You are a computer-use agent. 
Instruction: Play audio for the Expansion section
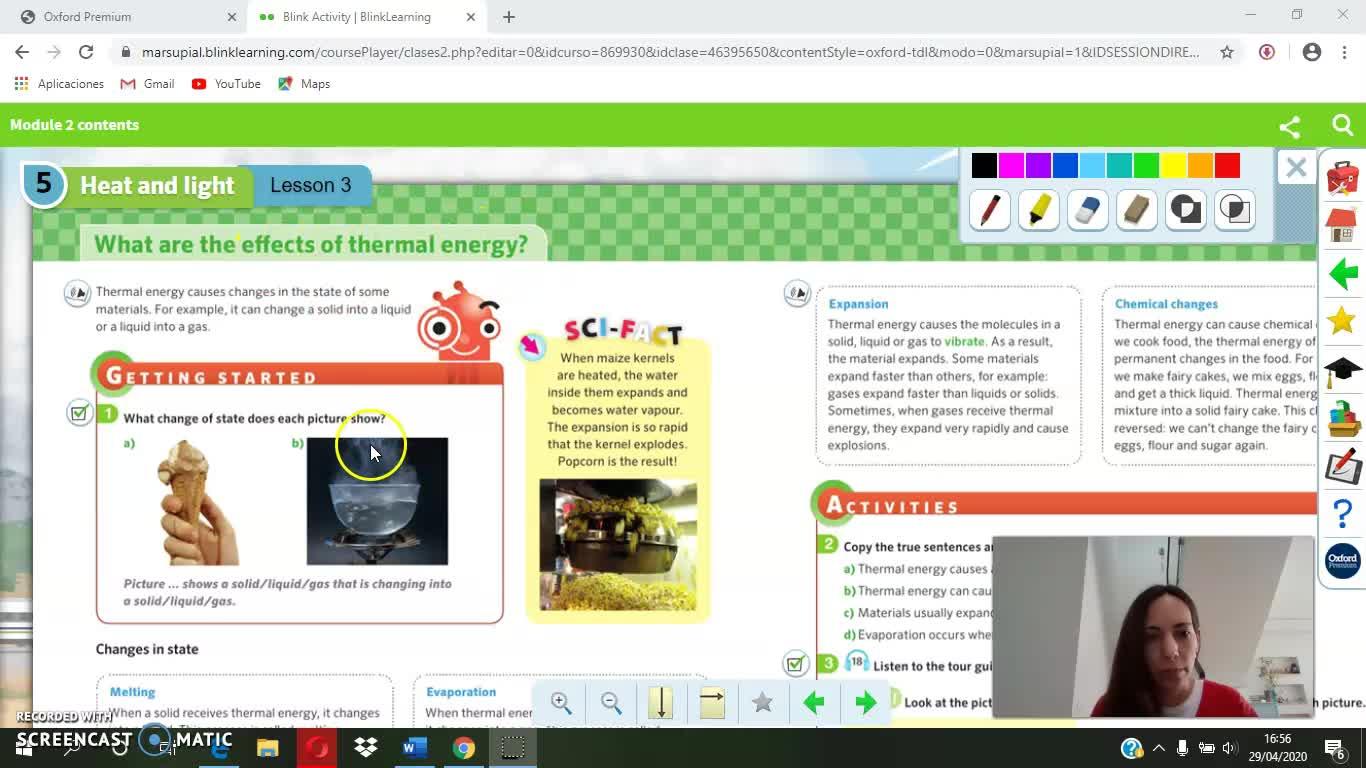[797, 293]
